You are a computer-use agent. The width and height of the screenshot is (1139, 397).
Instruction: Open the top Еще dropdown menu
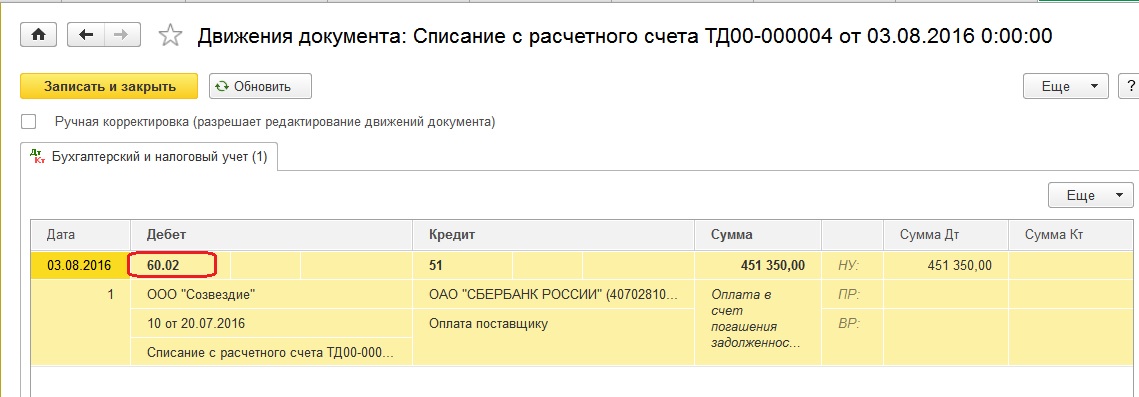[x=1066, y=86]
